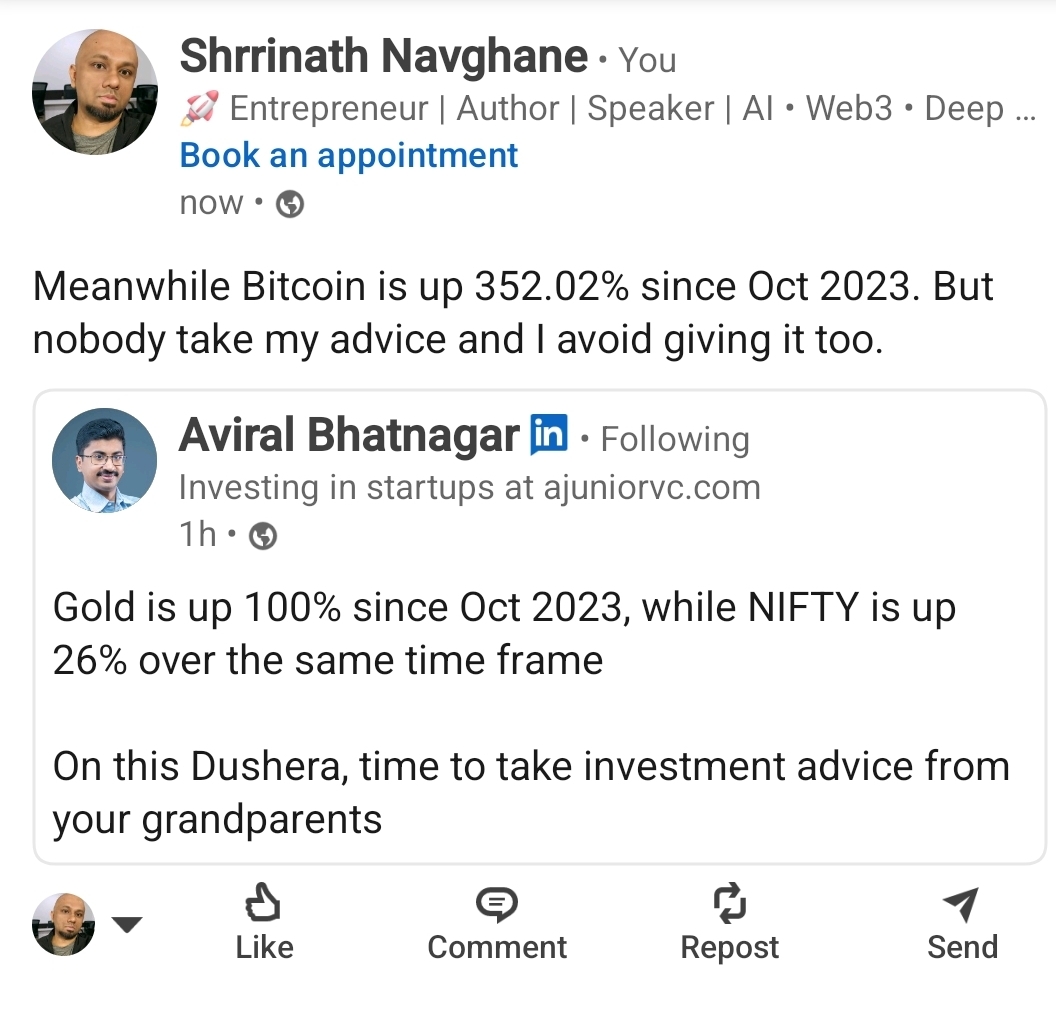
Task: Click the Bitcoin is up 352.02% post text
Action: 513,313
